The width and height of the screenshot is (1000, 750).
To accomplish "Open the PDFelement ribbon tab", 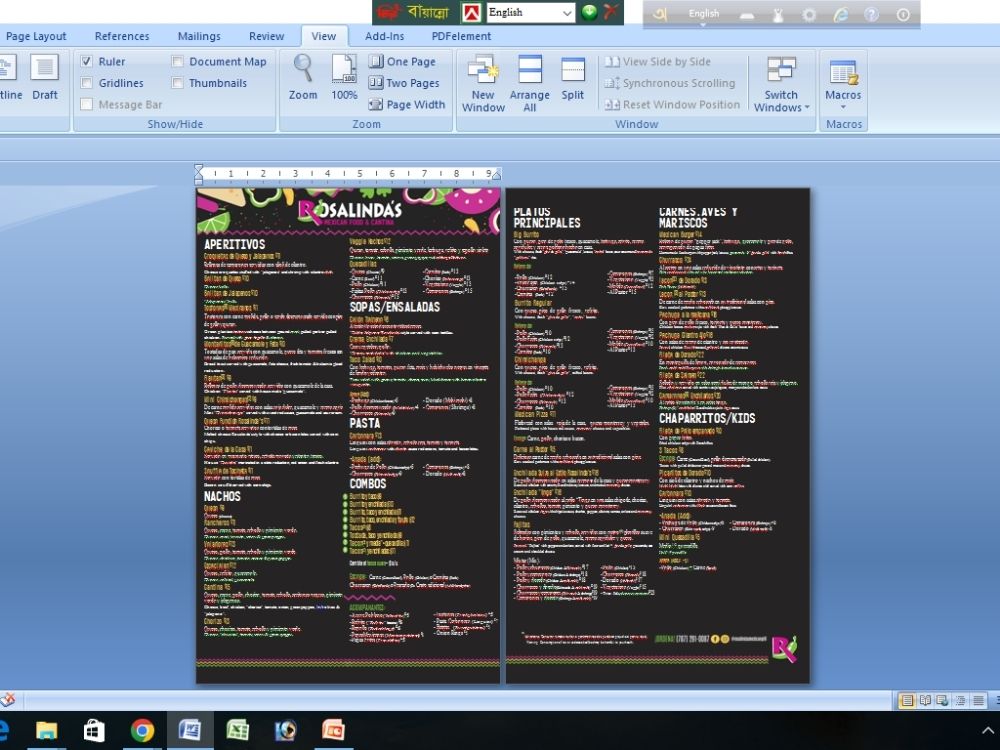I will (461, 36).
